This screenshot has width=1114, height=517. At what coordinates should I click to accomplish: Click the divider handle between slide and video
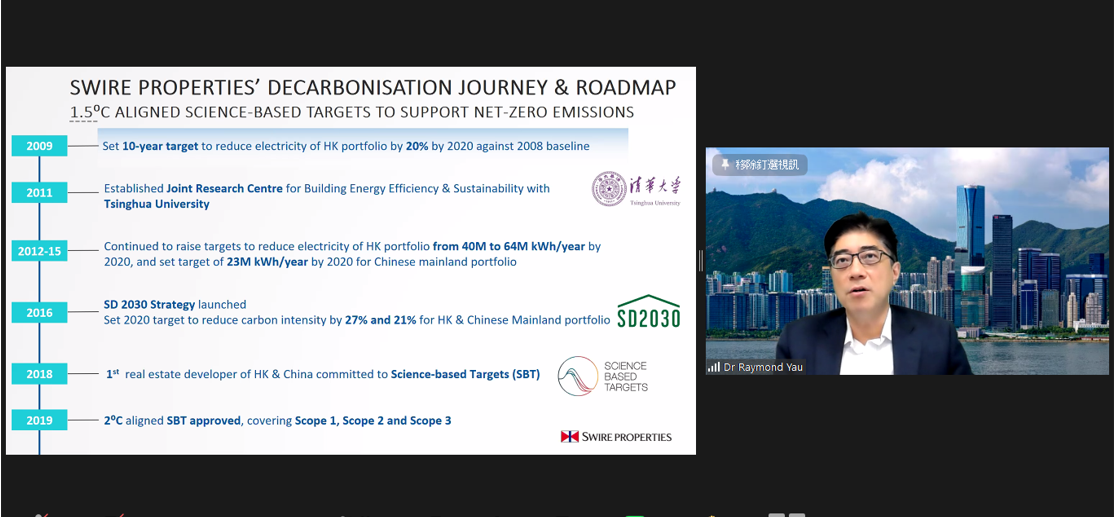[x=701, y=261]
